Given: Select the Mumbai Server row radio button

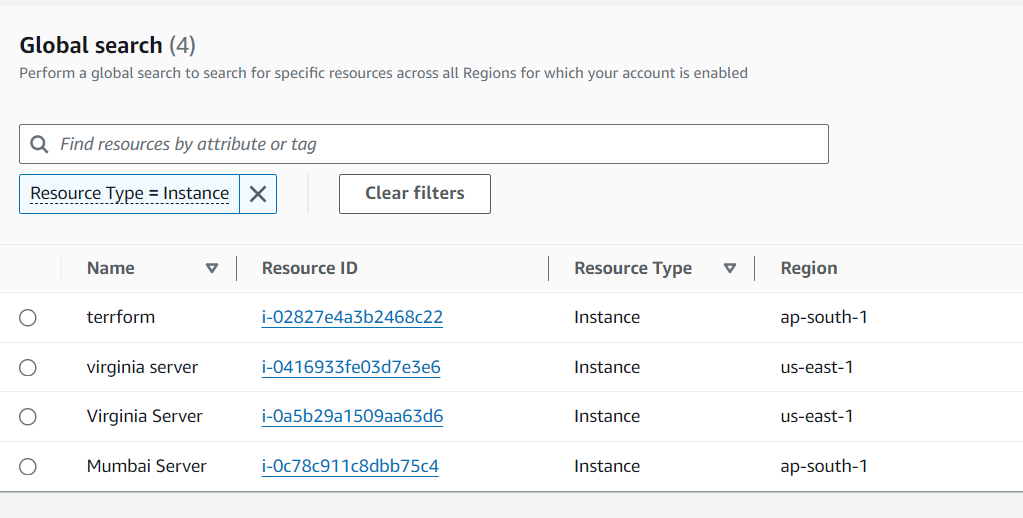Looking at the screenshot, I should [x=27, y=466].
